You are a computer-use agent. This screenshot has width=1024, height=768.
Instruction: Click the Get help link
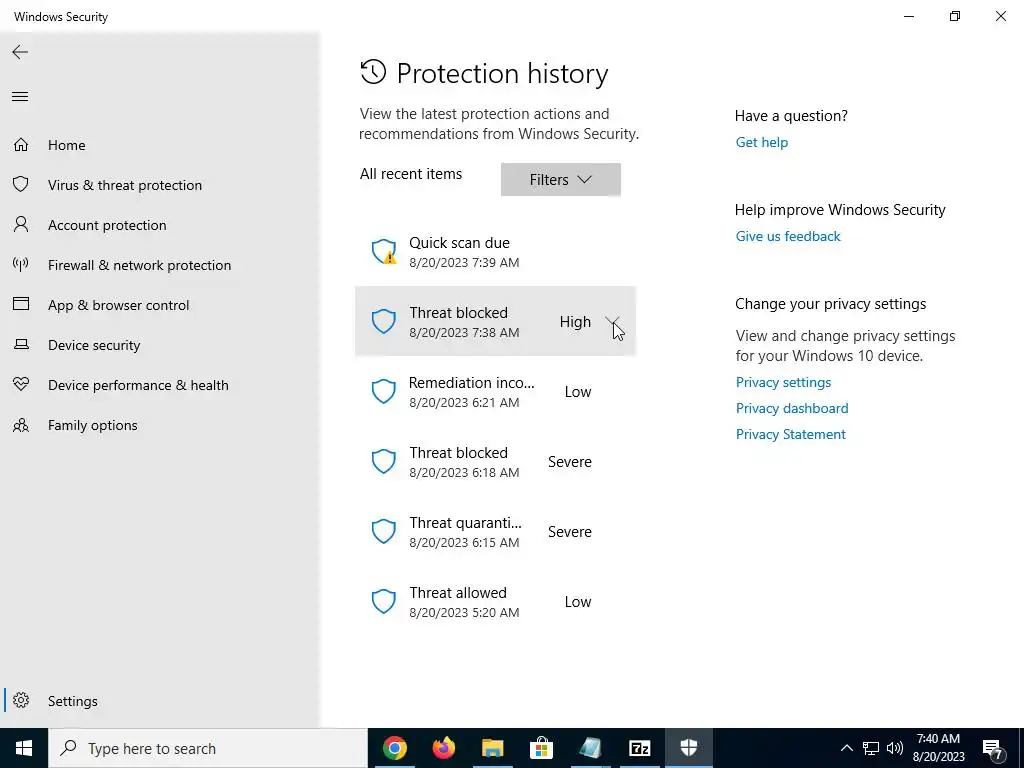[761, 142]
